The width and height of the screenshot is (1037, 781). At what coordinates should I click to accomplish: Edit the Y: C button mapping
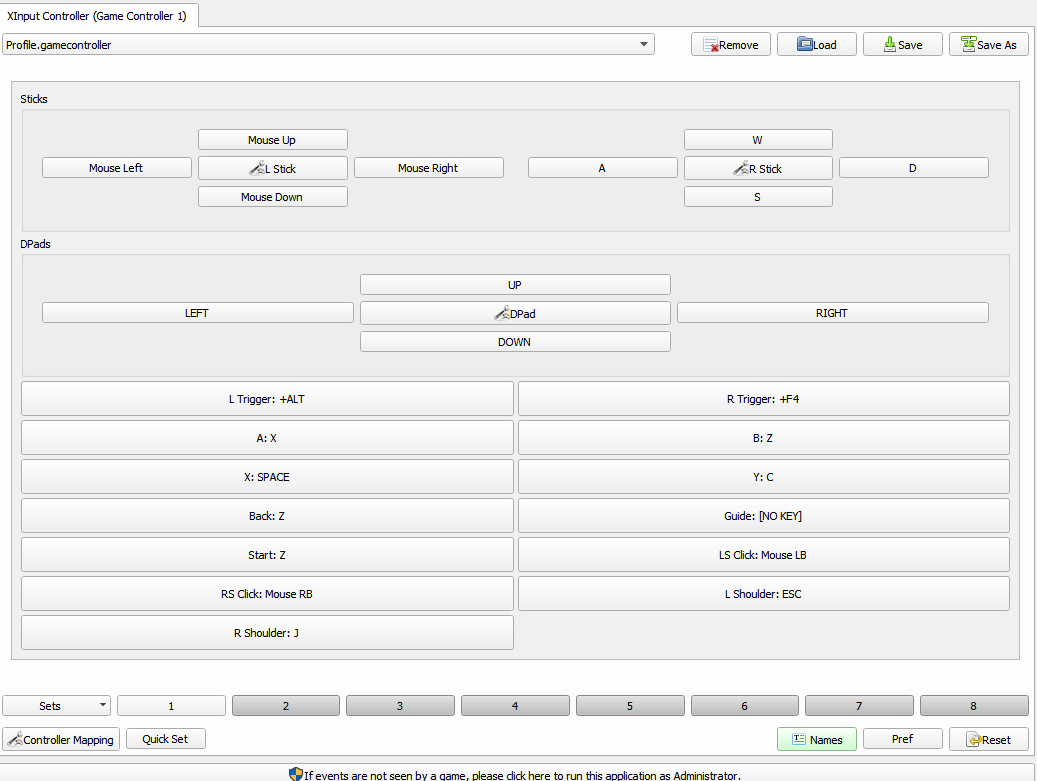(x=763, y=476)
